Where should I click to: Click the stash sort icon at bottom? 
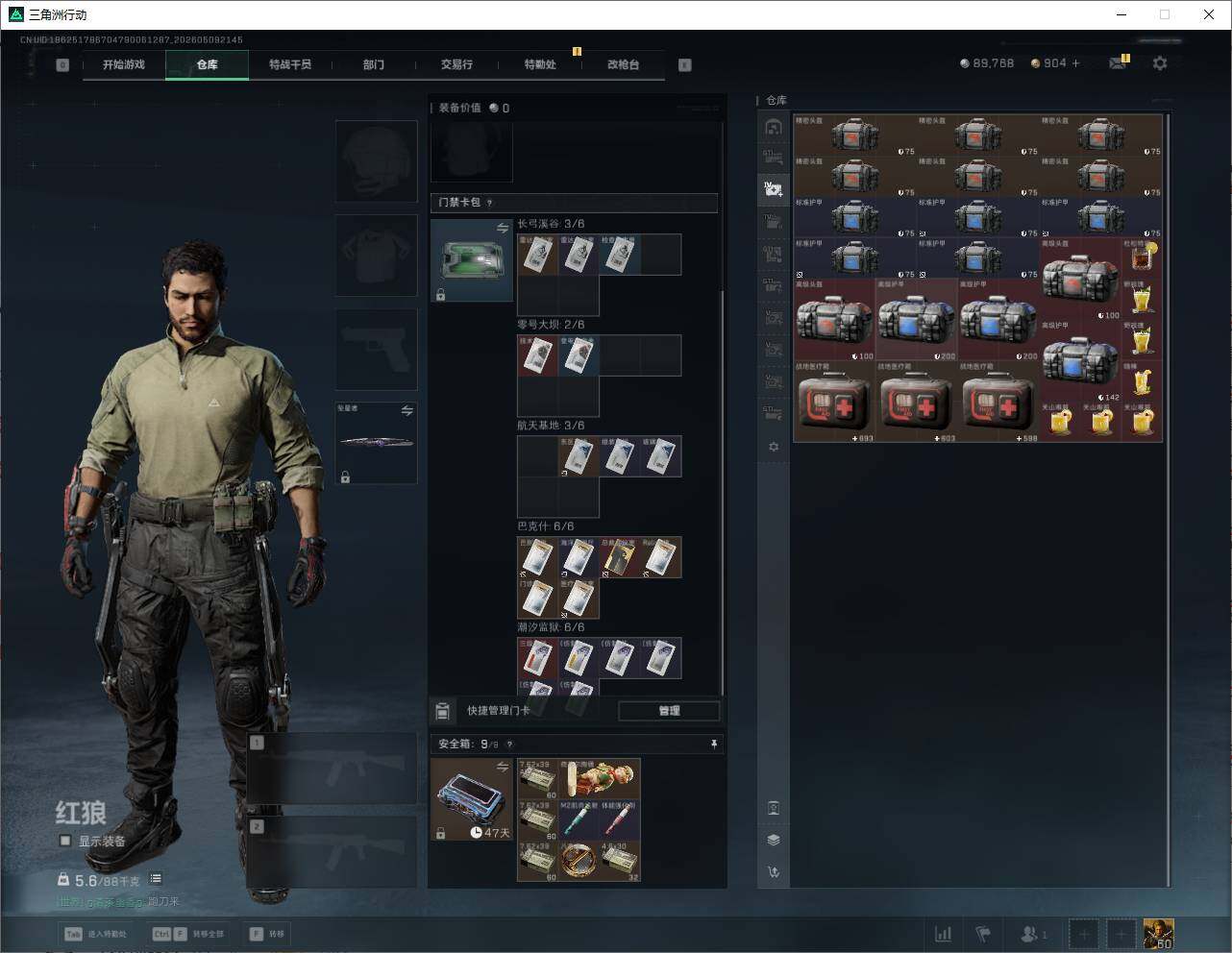[773, 872]
